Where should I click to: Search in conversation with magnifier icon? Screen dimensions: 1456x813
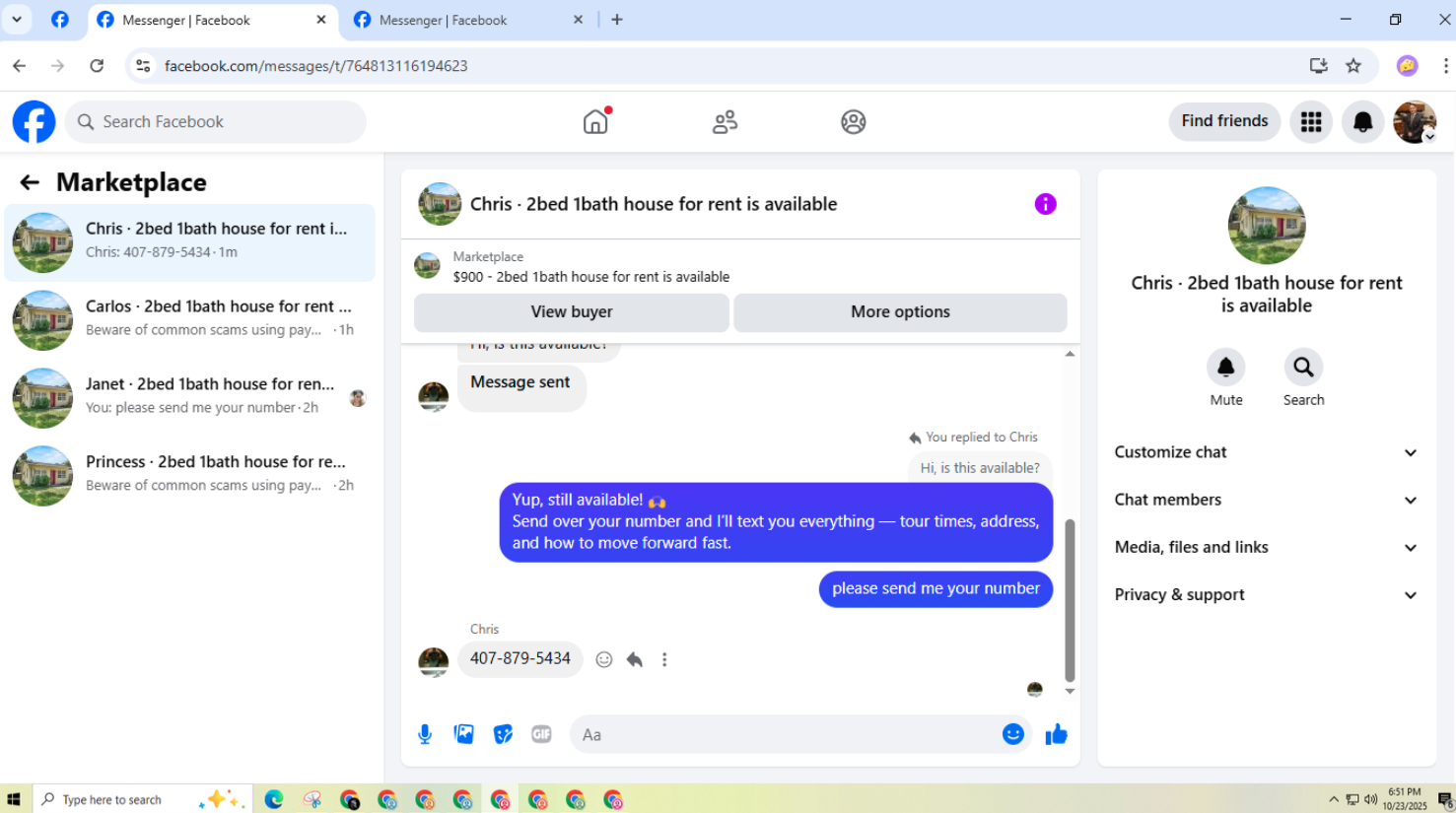coord(1303,368)
